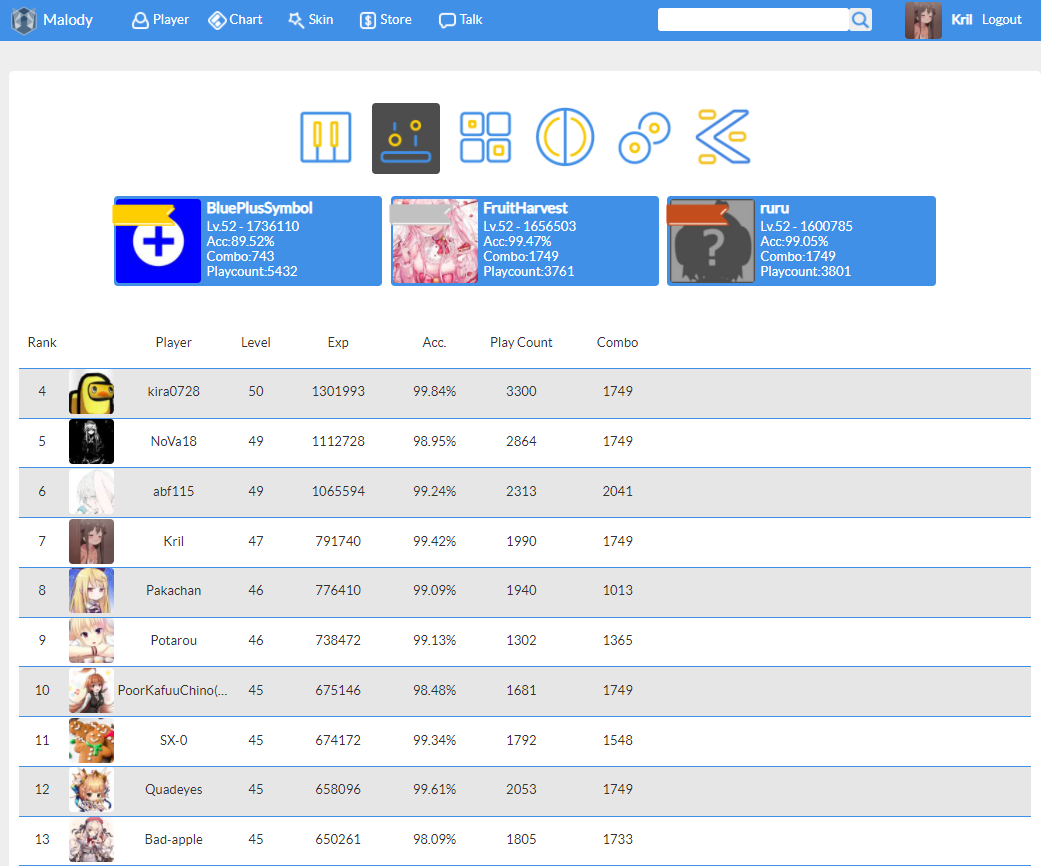
Task: Click Potarou's avatar
Action: pos(92,640)
